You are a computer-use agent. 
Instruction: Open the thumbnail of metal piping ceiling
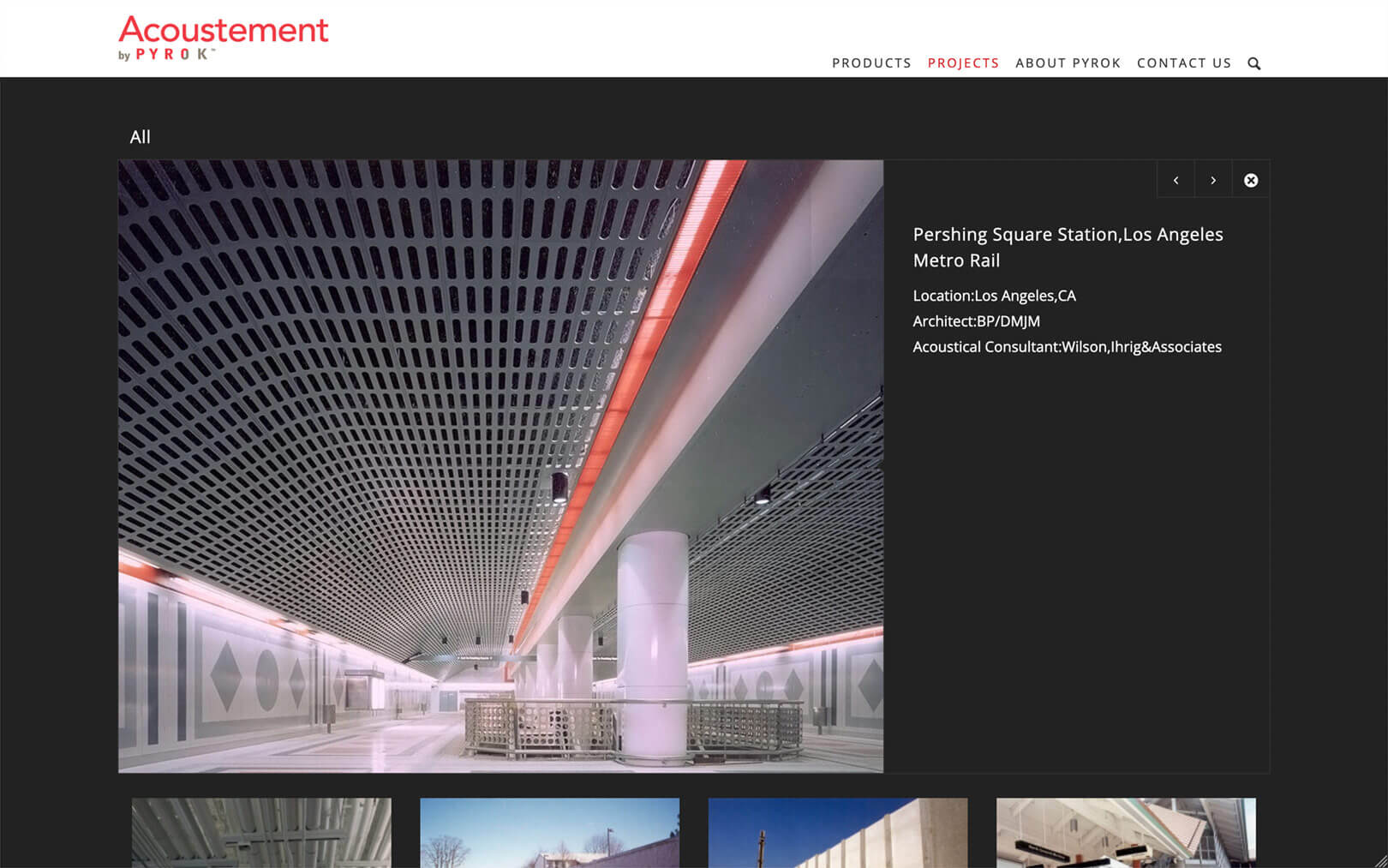click(261, 833)
